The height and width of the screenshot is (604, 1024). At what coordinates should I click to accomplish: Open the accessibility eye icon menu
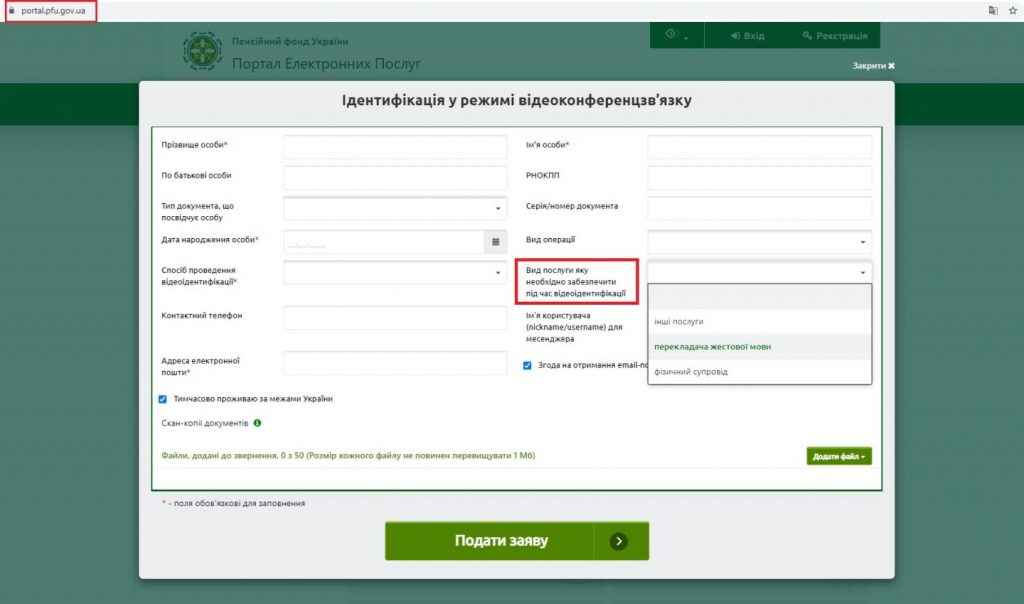pos(677,35)
